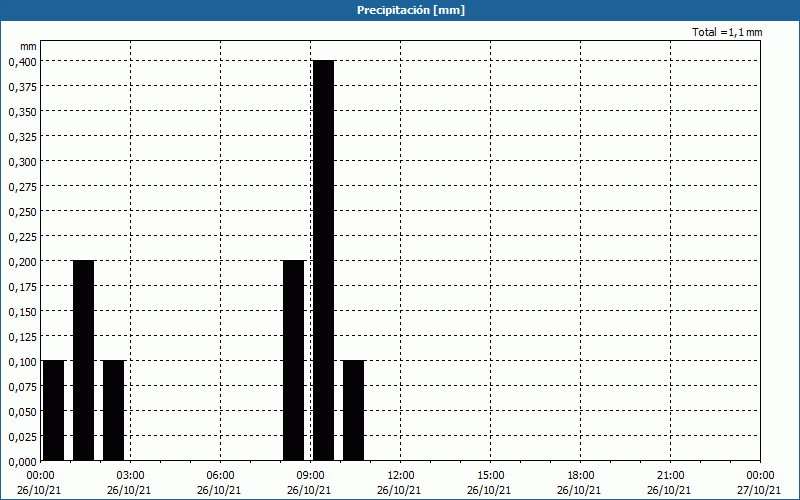Image resolution: width=800 pixels, height=500 pixels.
Task: Click the 0,400 y-axis label
Action: [x=23, y=62]
